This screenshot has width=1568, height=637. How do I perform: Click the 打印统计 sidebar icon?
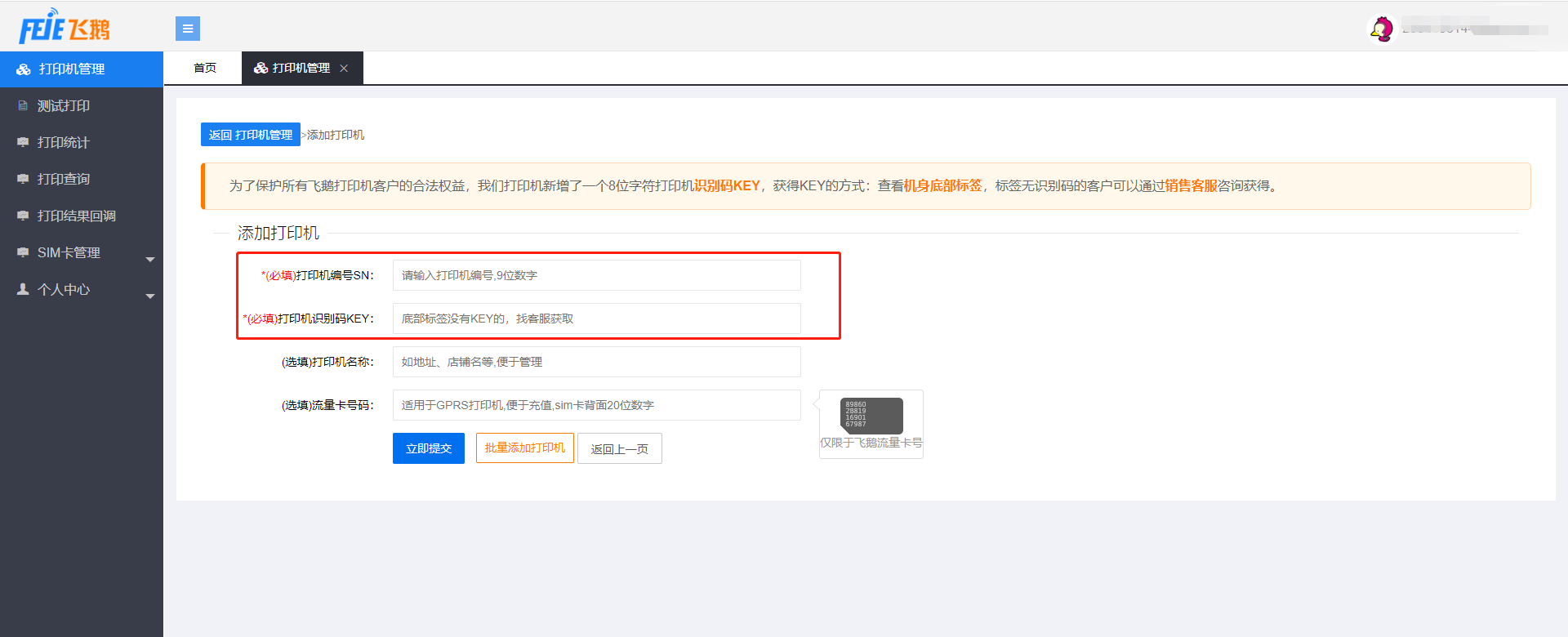point(23,143)
